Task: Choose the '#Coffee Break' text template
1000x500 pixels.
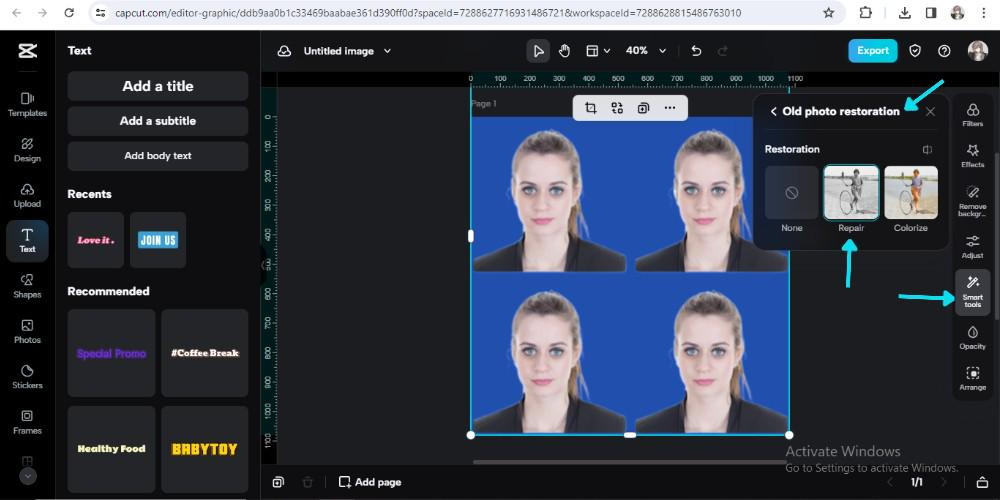Action: (205, 353)
